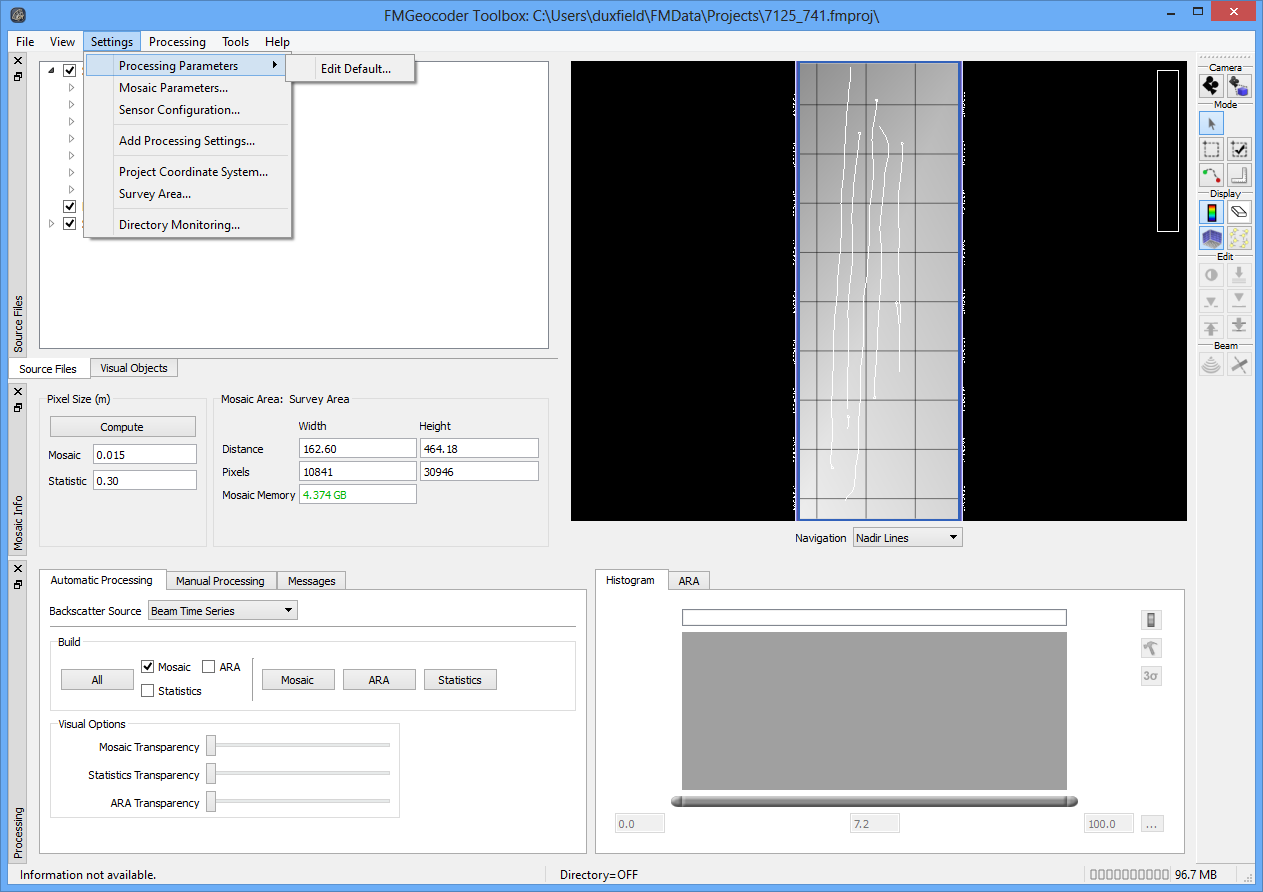
Task: Click the movie camera icon under Camera
Action: pyautogui.click(x=1212, y=86)
